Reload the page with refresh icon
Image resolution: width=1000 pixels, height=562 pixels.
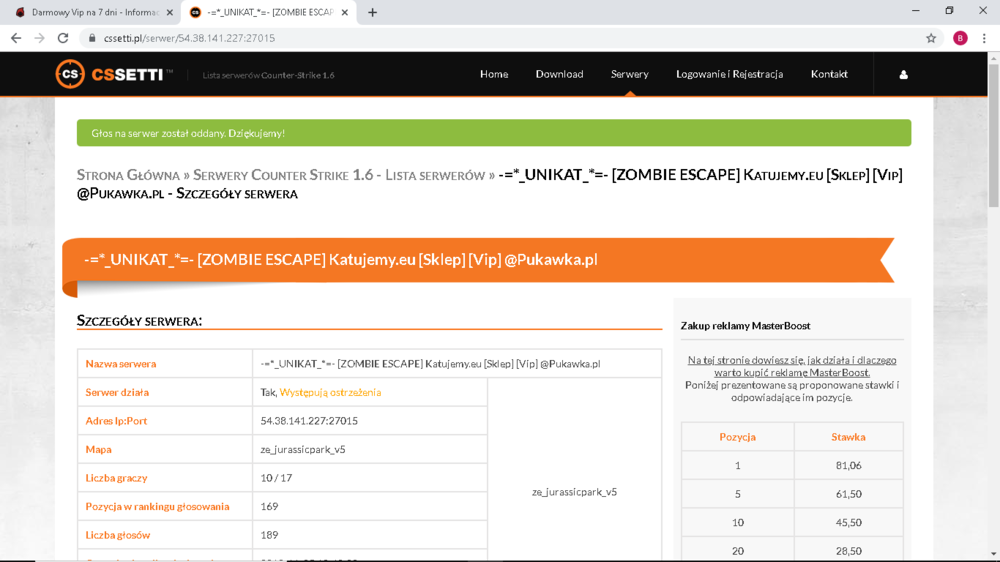coord(63,38)
